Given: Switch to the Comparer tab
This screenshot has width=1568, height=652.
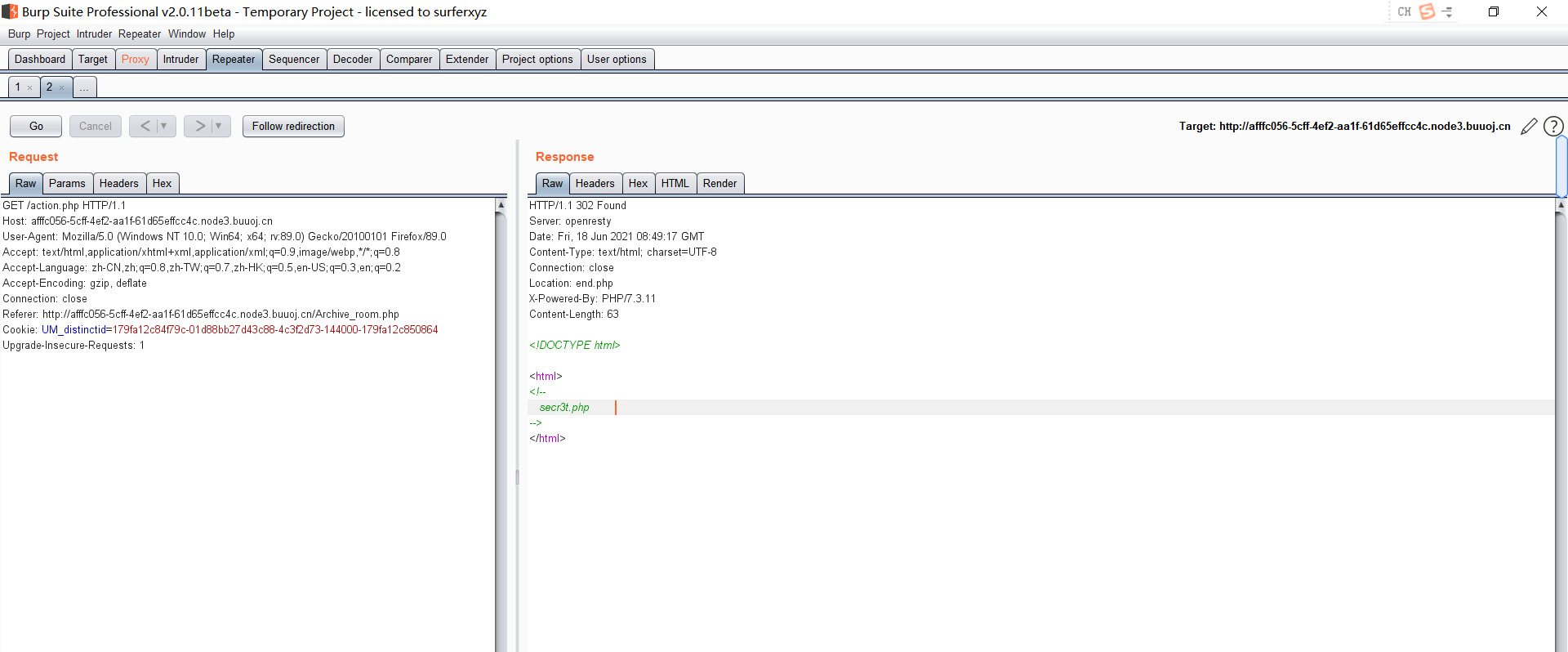Looking at the screenshot, I should [x=409, y=59].
